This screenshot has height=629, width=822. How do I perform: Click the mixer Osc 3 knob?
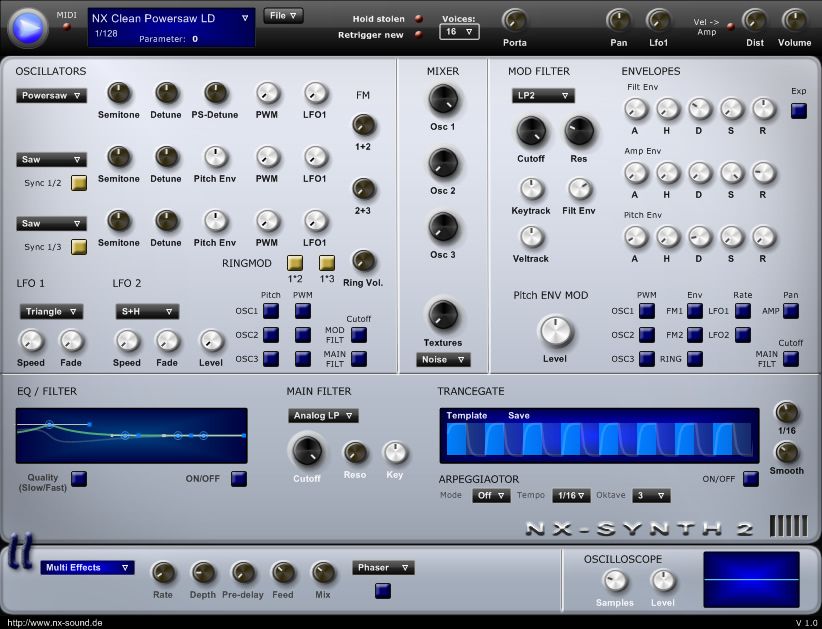point(443,227)
